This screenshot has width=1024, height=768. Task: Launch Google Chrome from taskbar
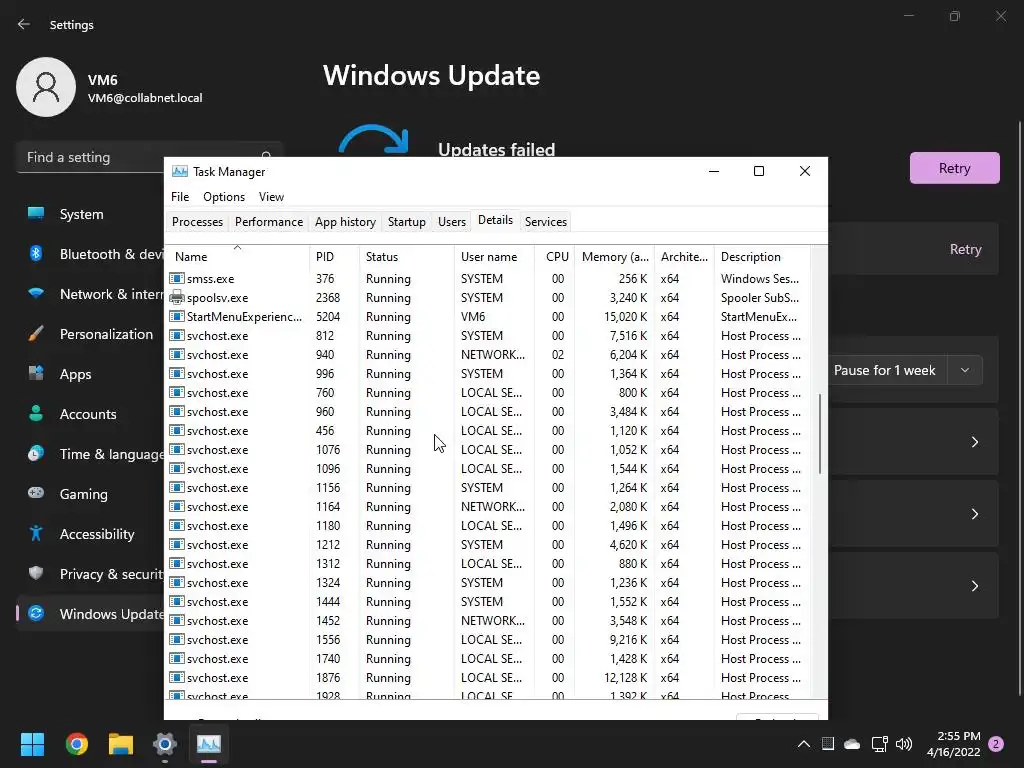point(76,744)
